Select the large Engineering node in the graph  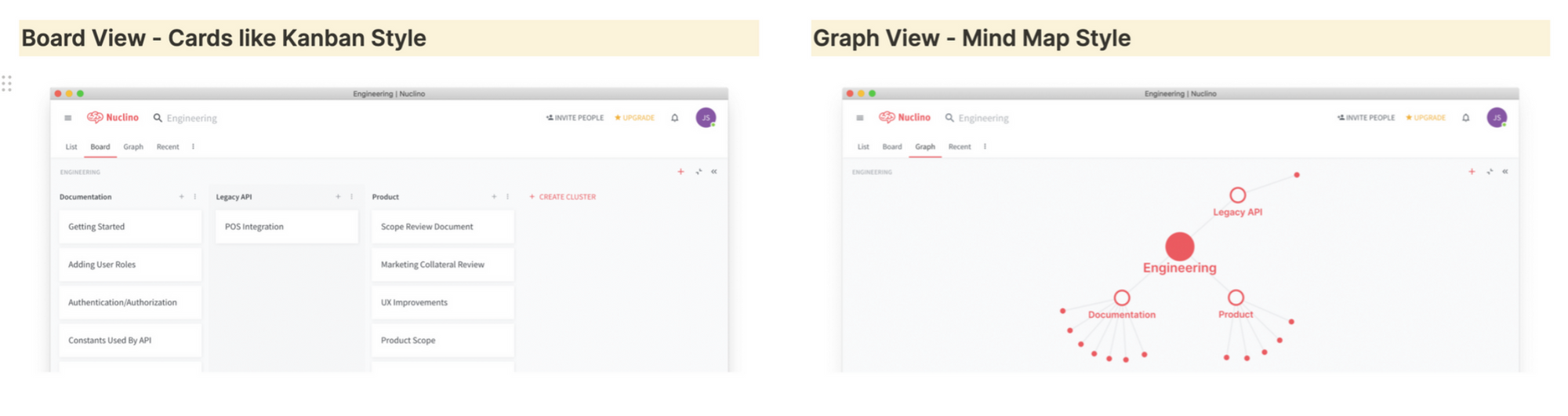(1179, 246)
